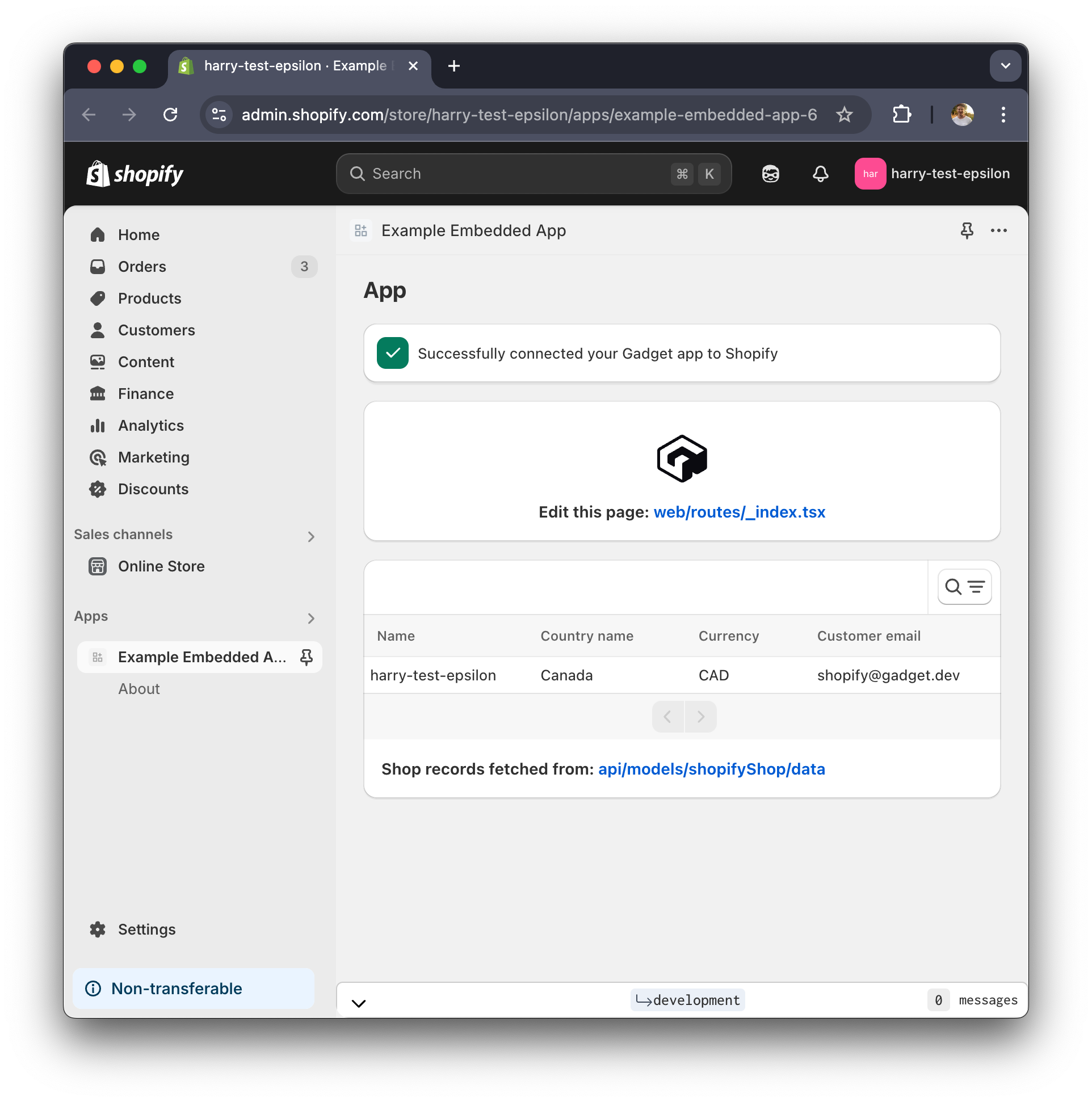1092x1102 pixels.
Task: Go to next page of table
Action: coord(700,717)
